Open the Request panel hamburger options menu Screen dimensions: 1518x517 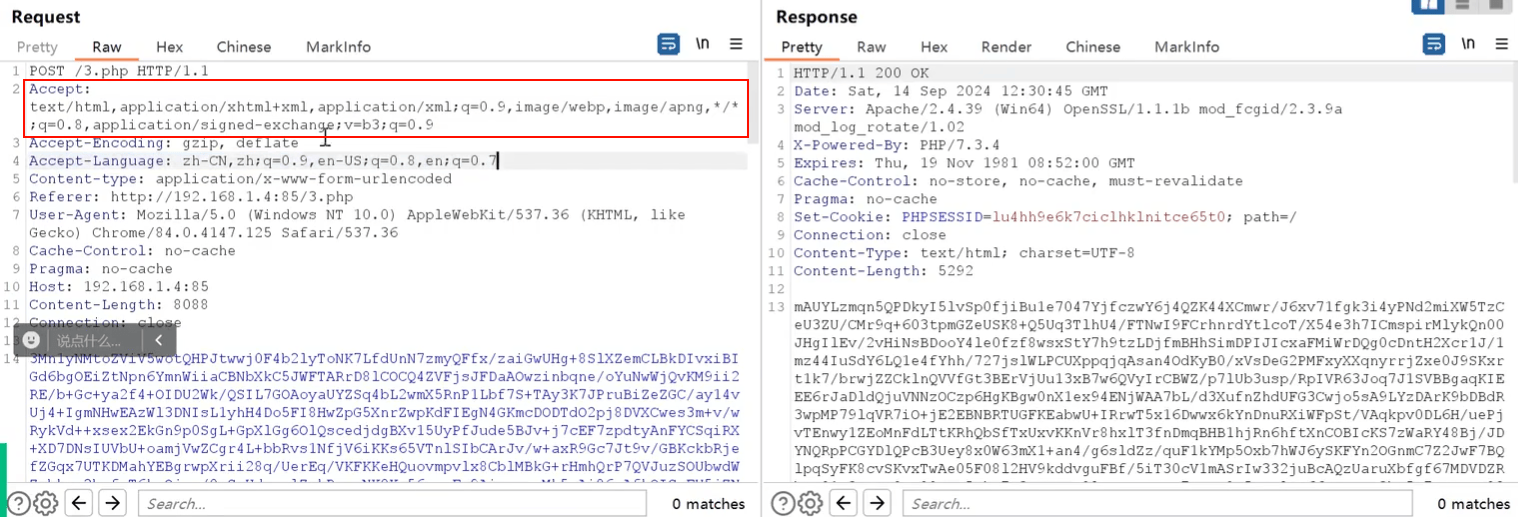pyautogui.click(x=736, y=44)
